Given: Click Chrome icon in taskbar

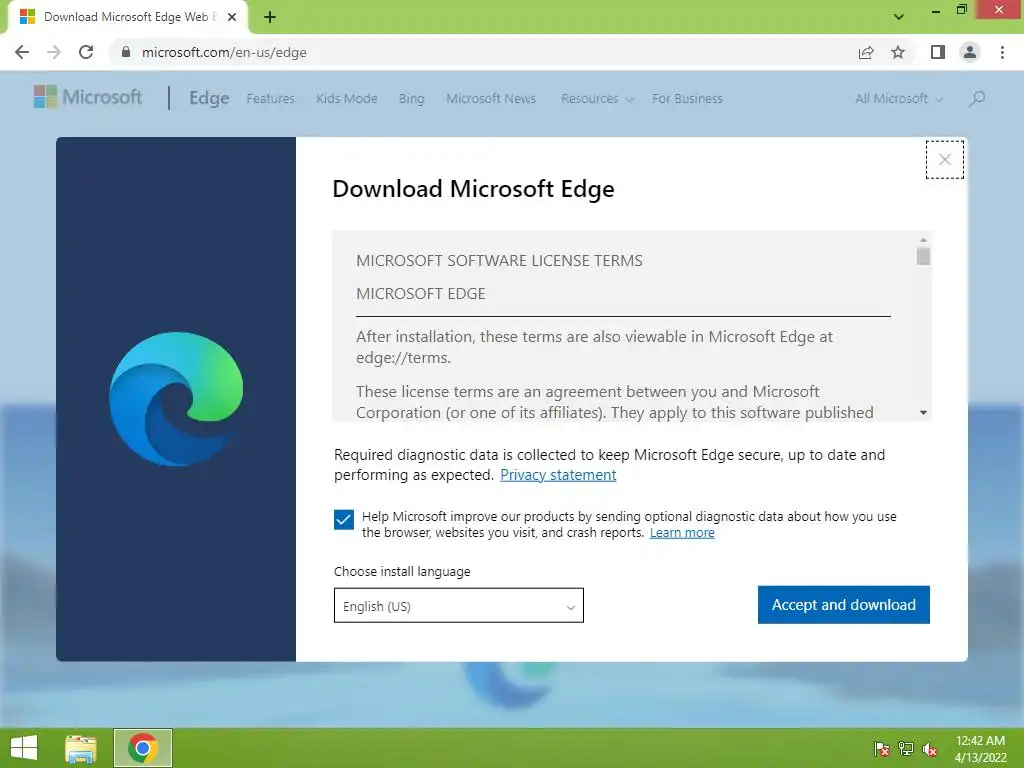Looking at the screenshot, I should click(x=142, y=748).
